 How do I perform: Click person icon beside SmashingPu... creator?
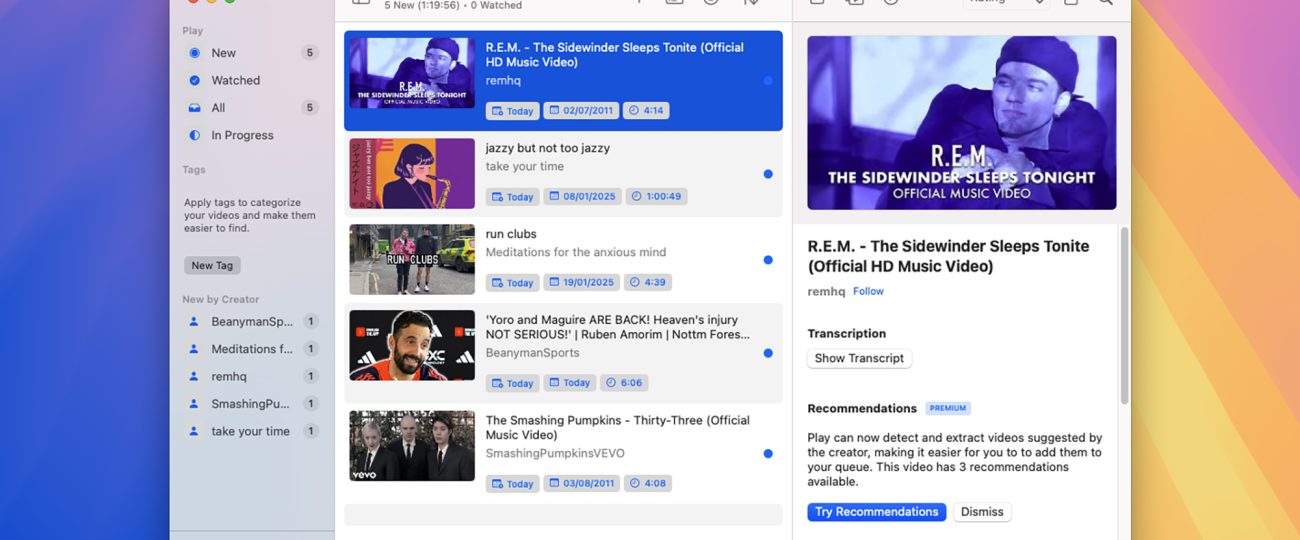click(x=194, y=404)
